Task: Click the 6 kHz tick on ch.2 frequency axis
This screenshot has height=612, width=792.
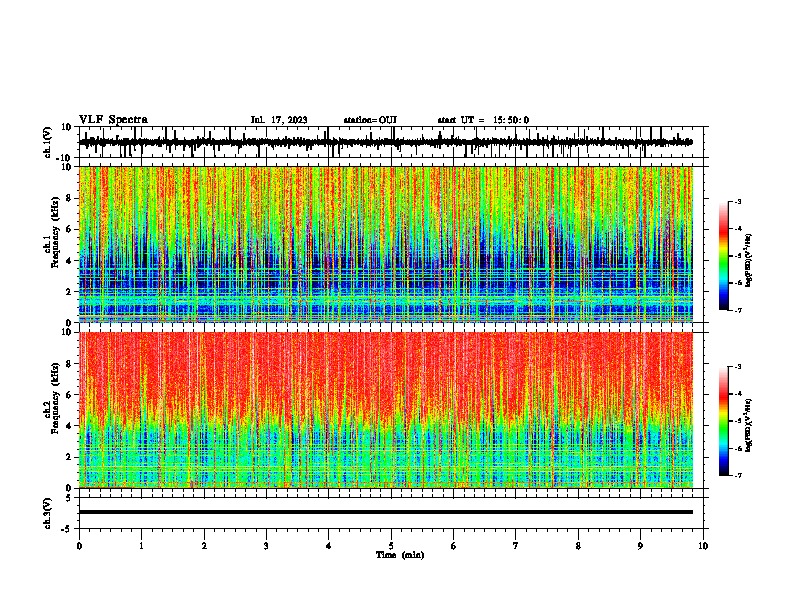Action: 69,395
